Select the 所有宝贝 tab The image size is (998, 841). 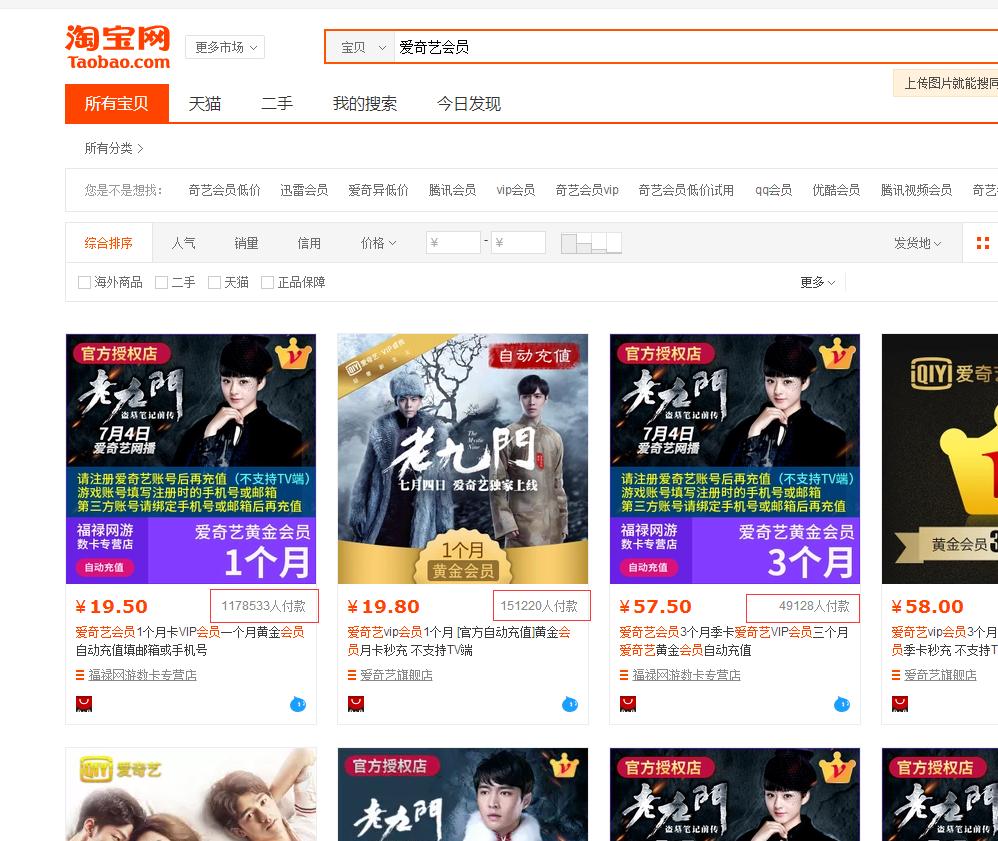[116, 103]
